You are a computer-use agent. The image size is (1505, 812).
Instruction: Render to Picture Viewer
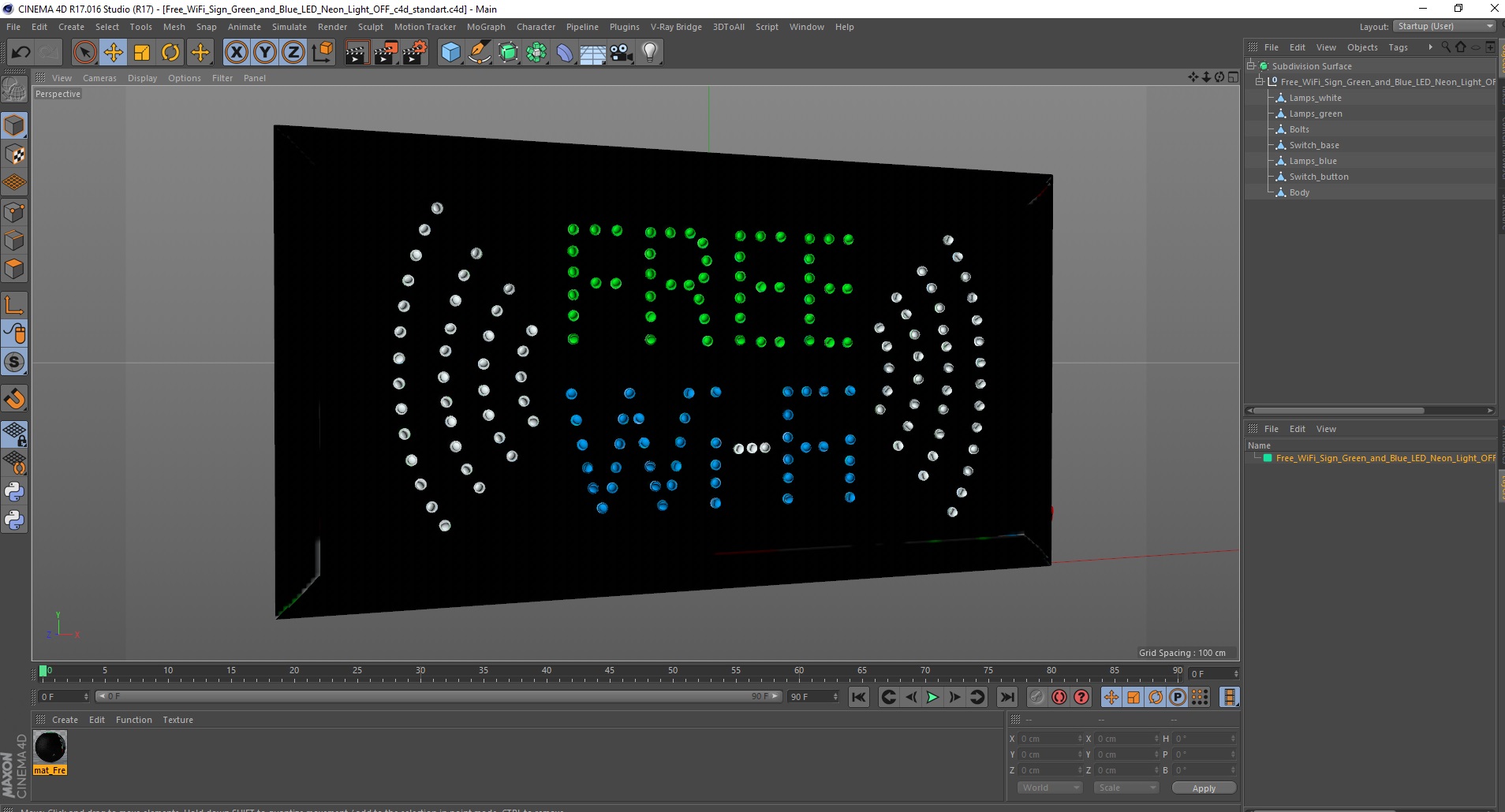(x=386, y=53)
